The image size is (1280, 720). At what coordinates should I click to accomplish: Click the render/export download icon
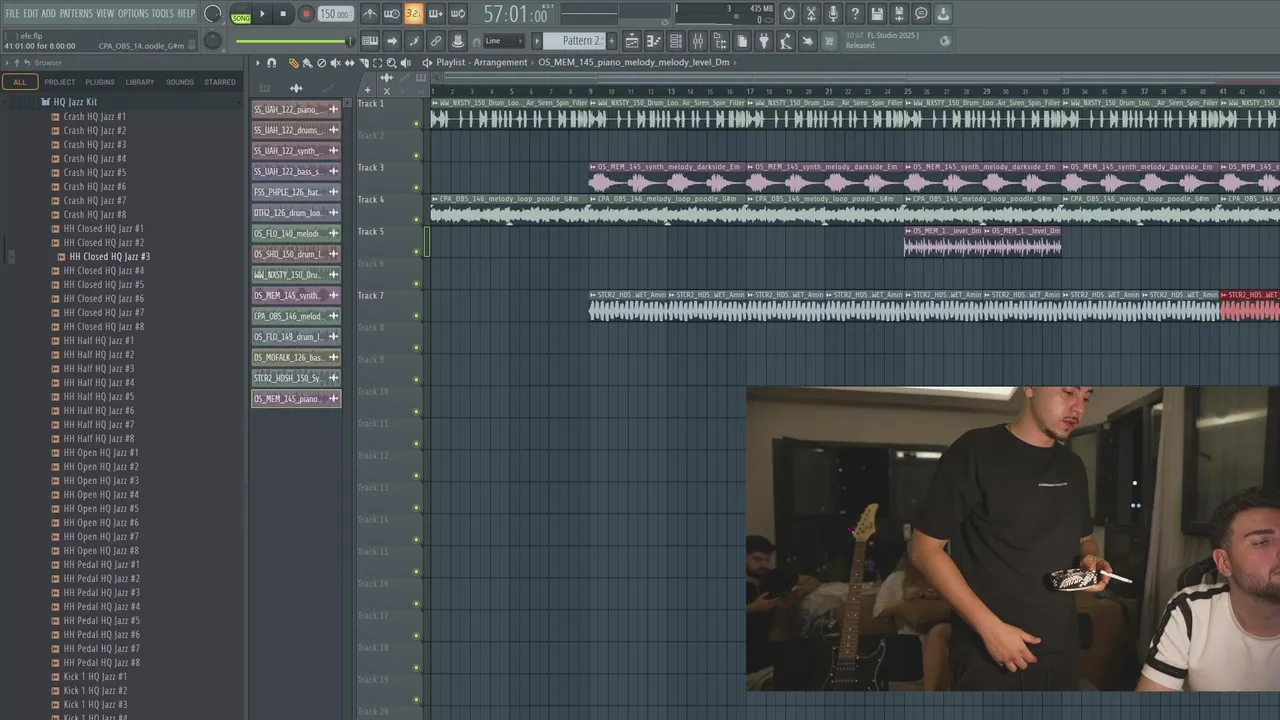[x=943, y=14]
